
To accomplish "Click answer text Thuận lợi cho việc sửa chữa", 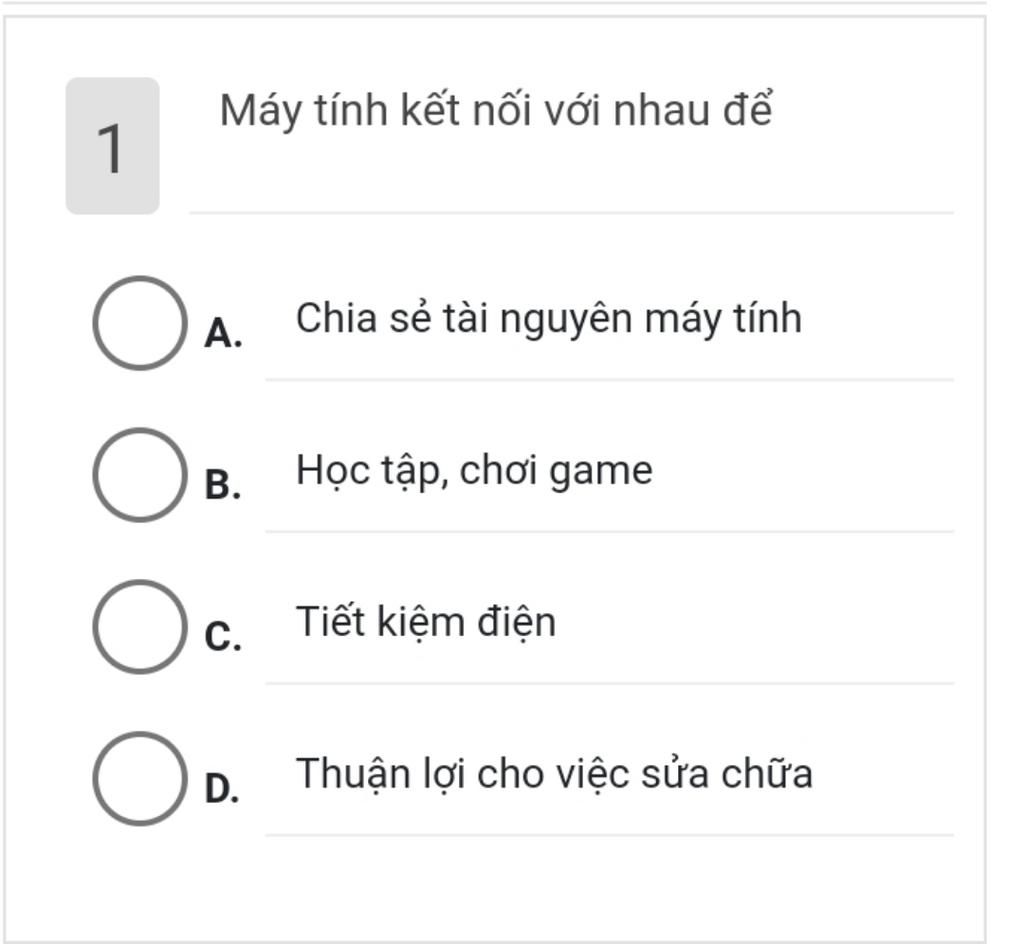I will [554, 774].
